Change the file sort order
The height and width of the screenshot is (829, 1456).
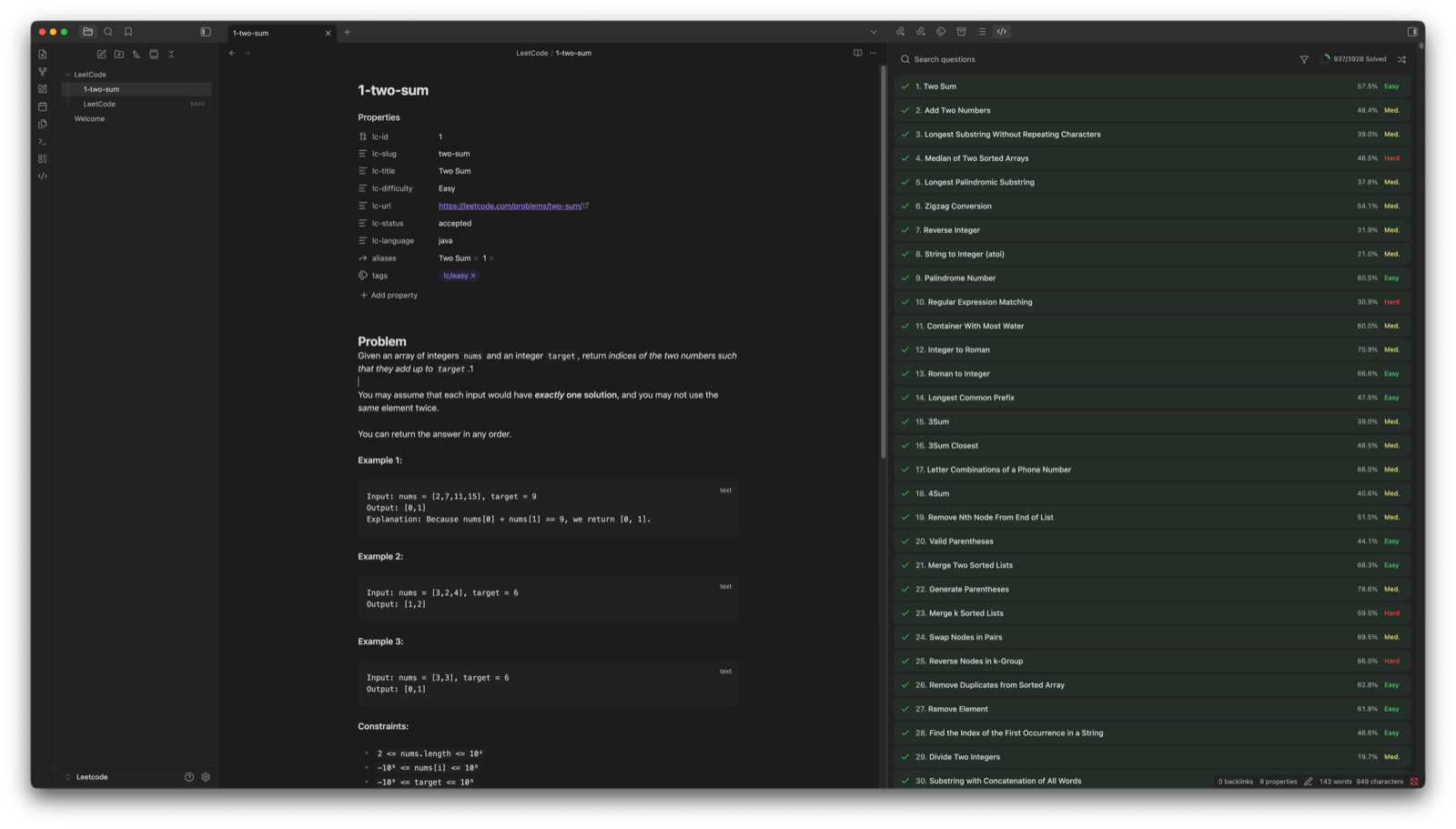pyautogui.click(x=136, y=55)
